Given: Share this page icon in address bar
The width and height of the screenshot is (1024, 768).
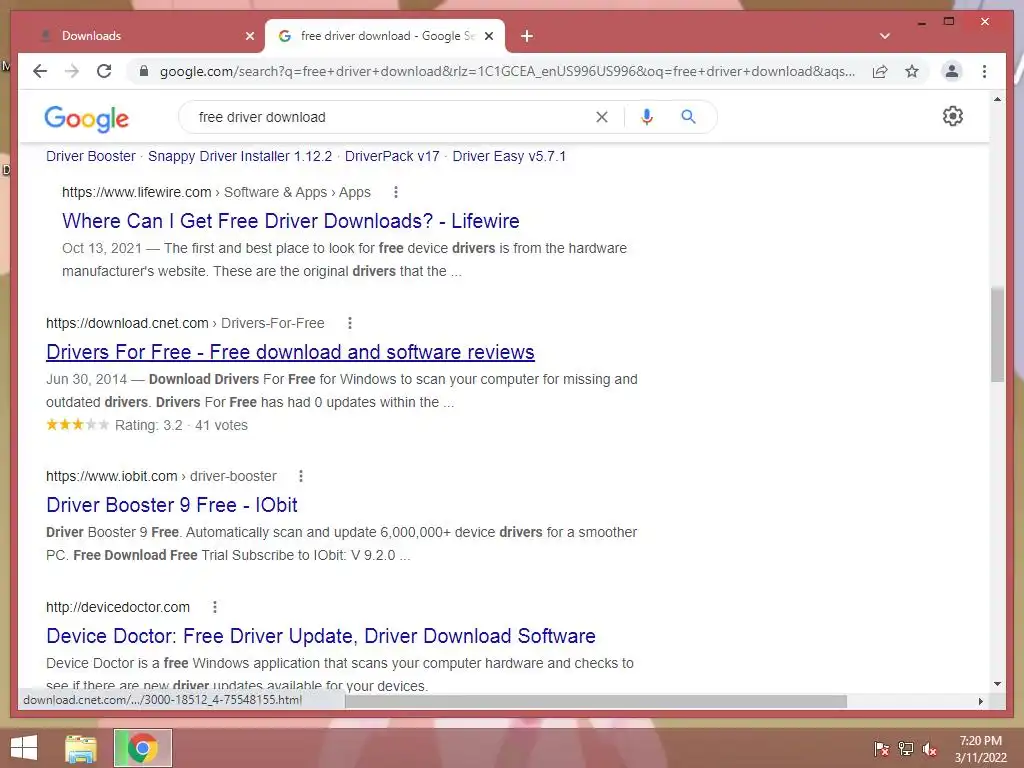Looking at the screenshot, I should (x=880, y=71).
